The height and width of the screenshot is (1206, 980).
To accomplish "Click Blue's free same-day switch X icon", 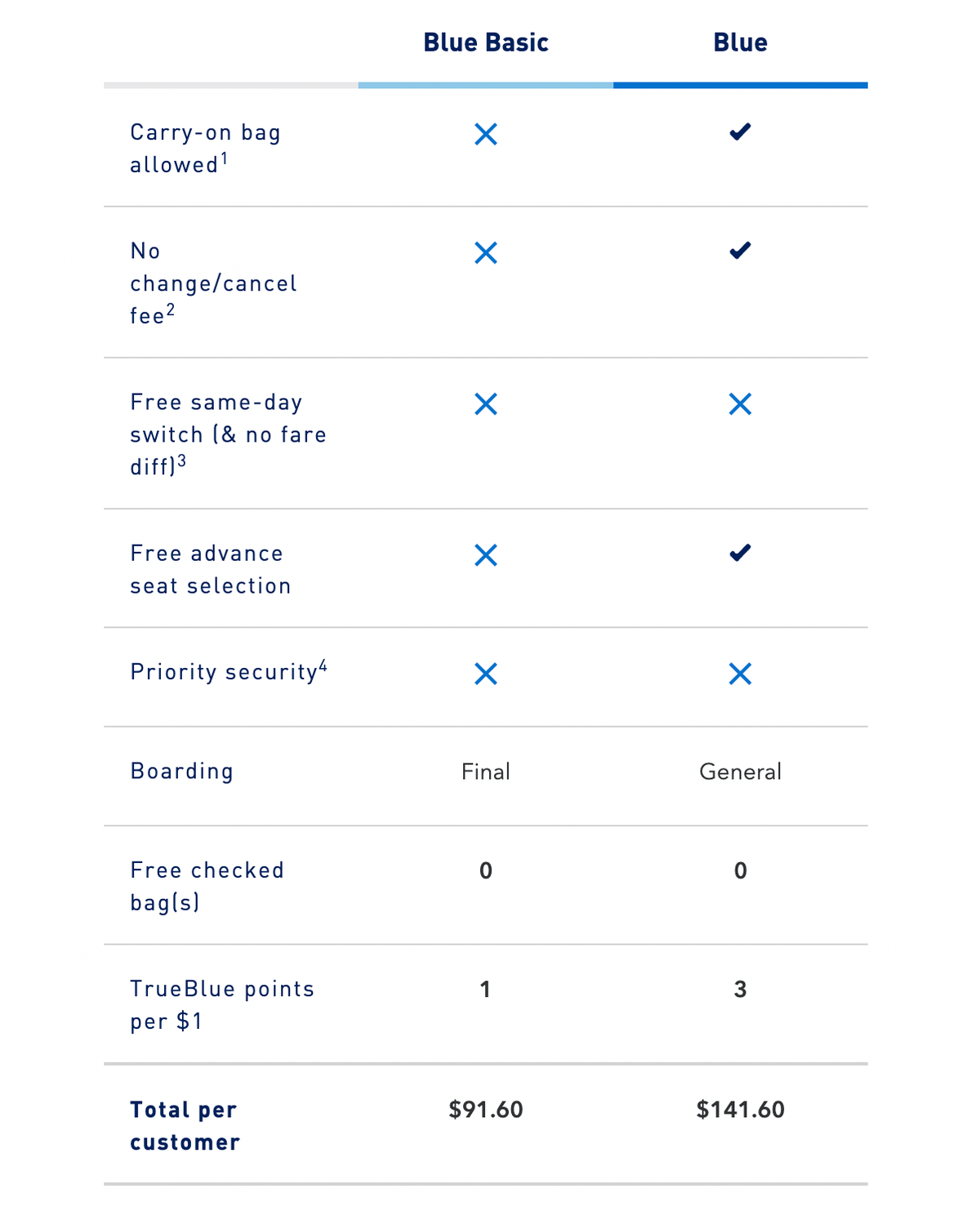I will tap(740, 404).
